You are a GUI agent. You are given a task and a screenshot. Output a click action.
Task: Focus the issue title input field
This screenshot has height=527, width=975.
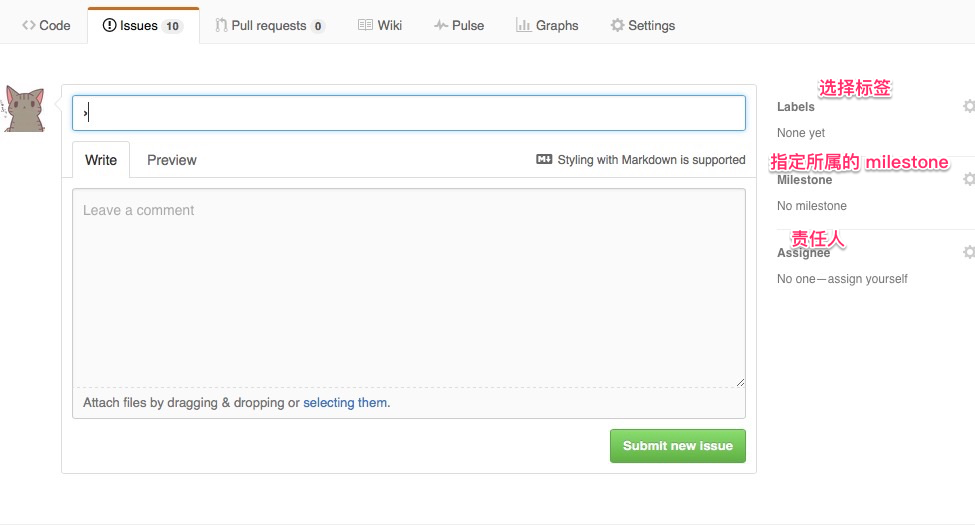click(x=408, y=113)
